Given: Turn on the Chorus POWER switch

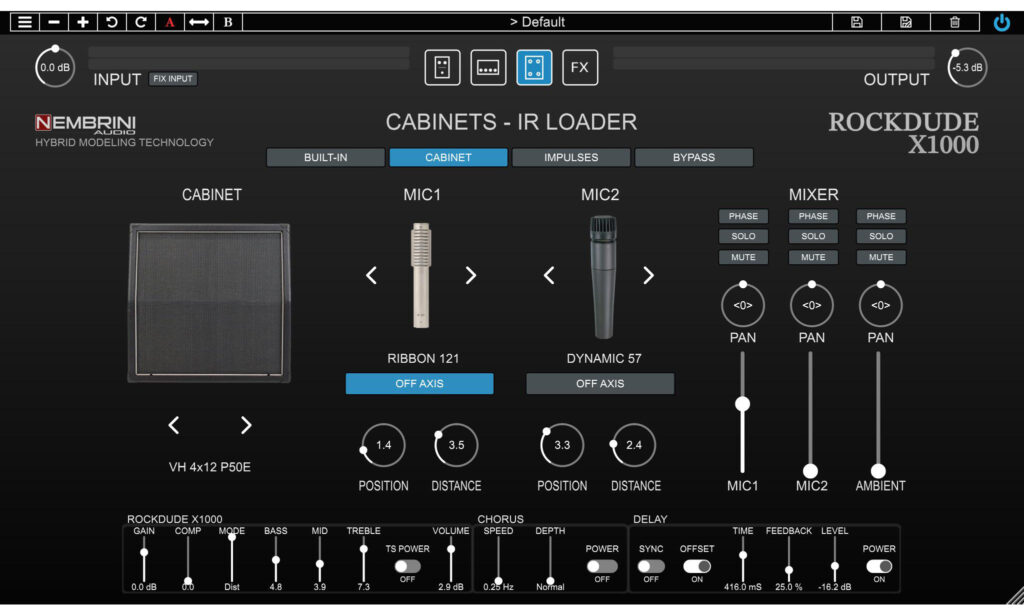Looking at the screenshot, I should tap(601, 566).
